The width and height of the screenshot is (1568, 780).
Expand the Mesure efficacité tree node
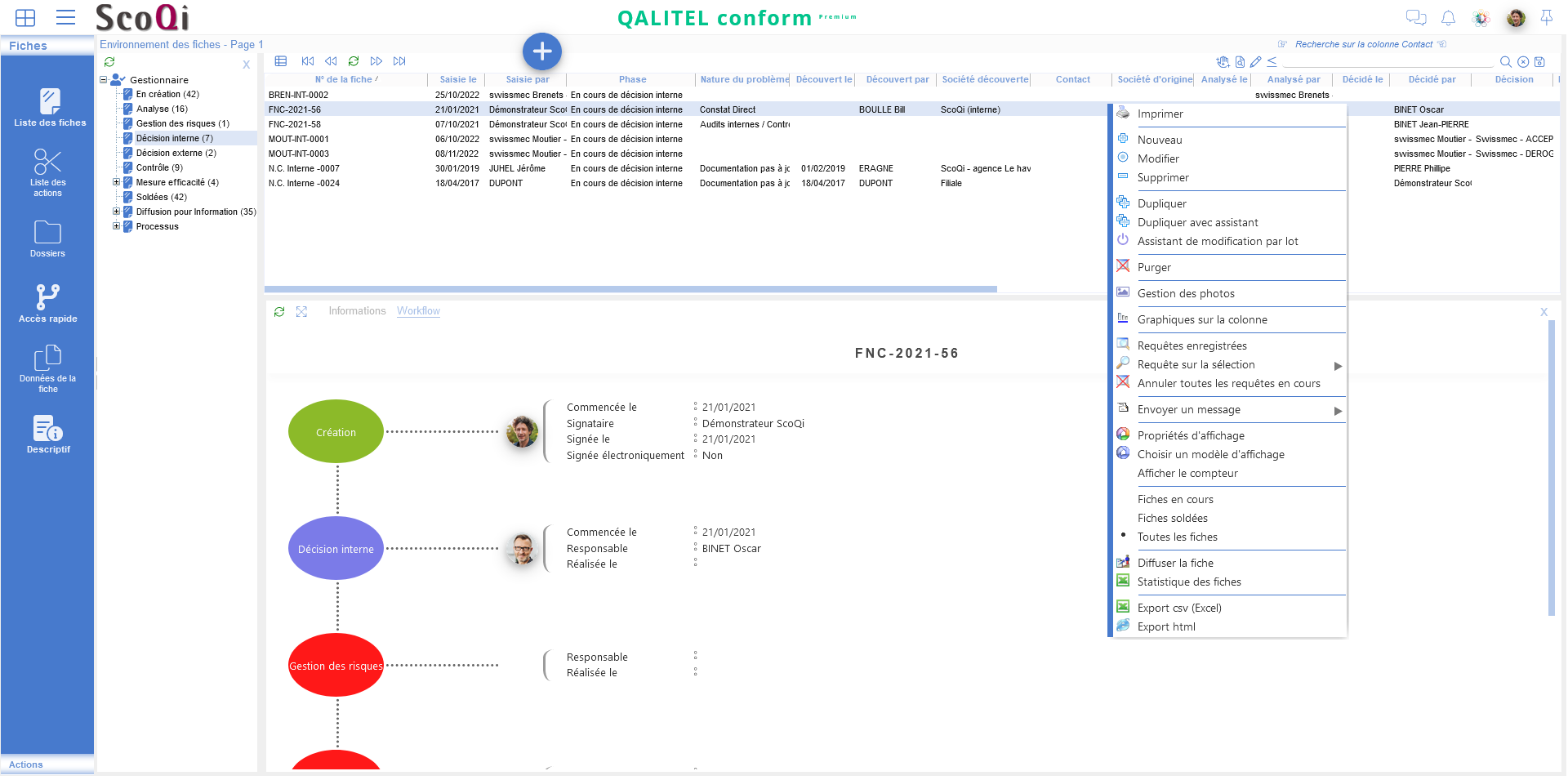coord(116,182)
